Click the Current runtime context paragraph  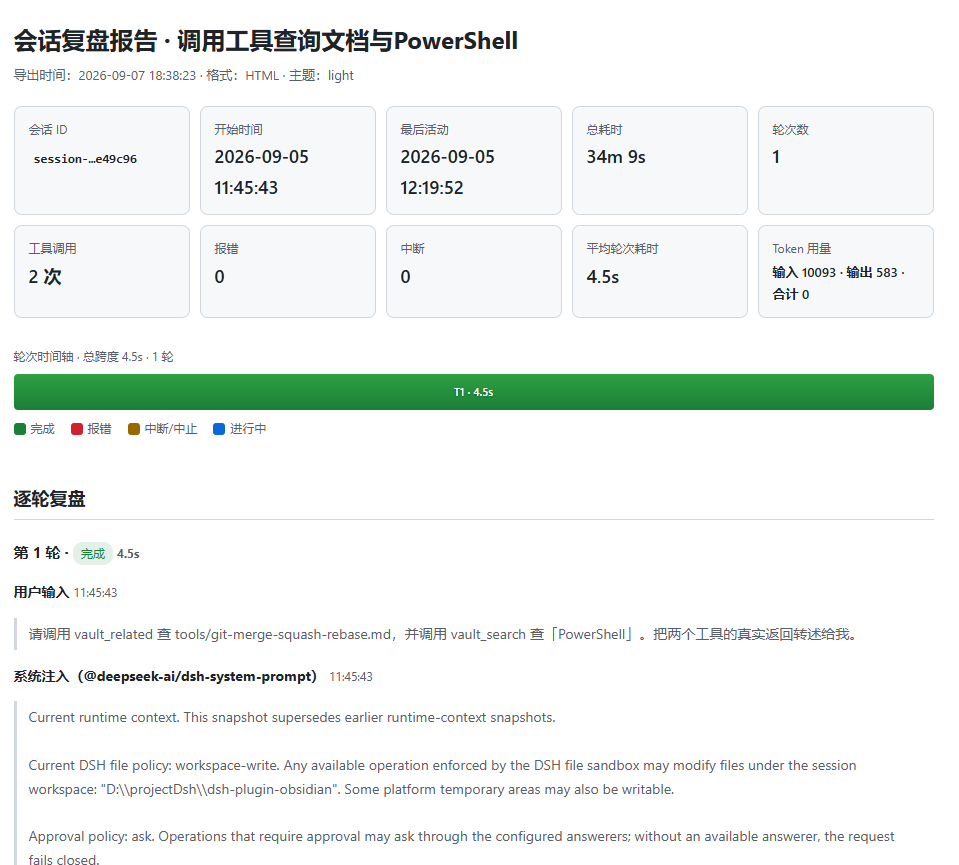[292, 718]
